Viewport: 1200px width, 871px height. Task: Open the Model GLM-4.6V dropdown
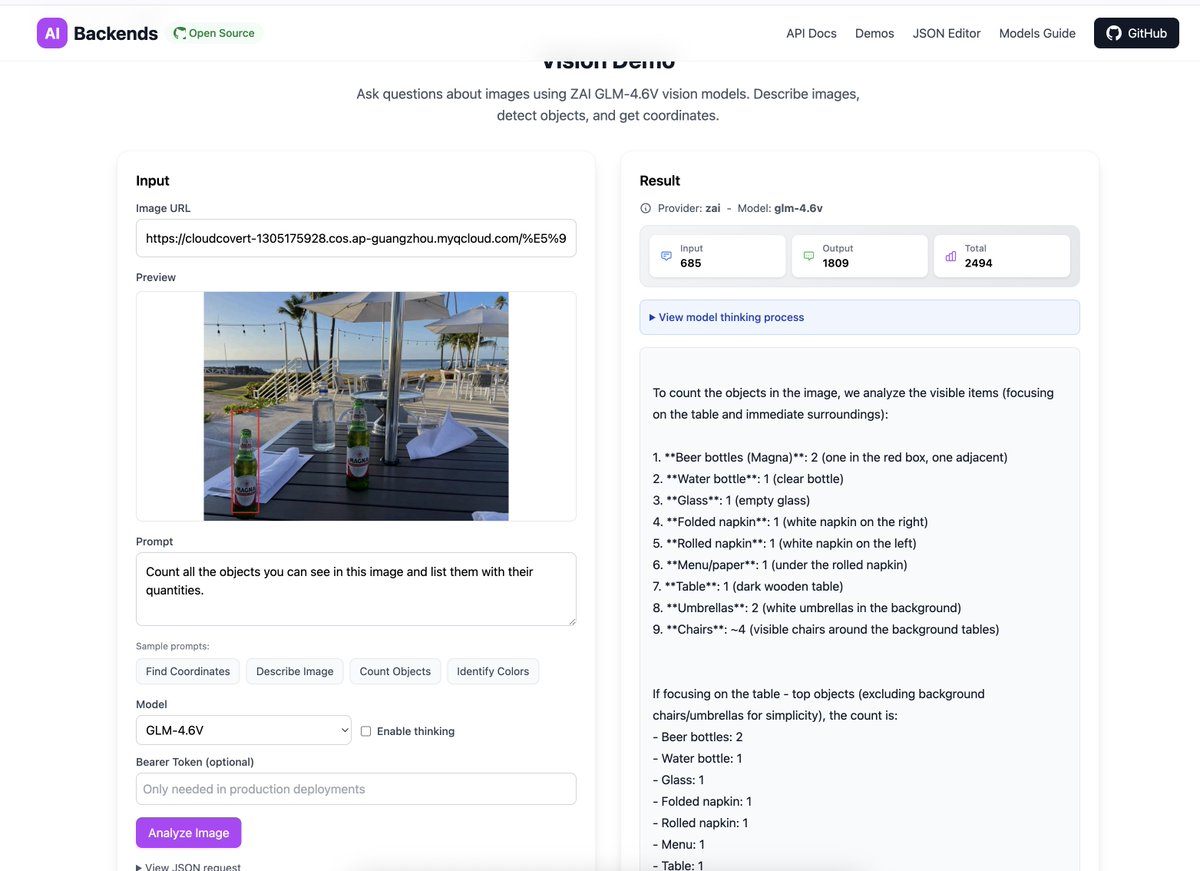click(x=244, y=730)
